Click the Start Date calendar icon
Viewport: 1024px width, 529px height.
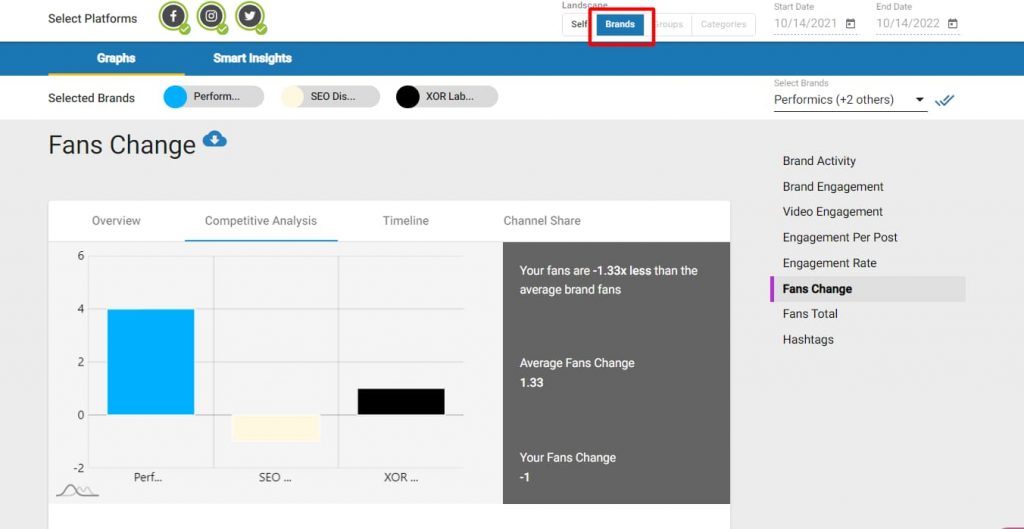coord(850,24)
